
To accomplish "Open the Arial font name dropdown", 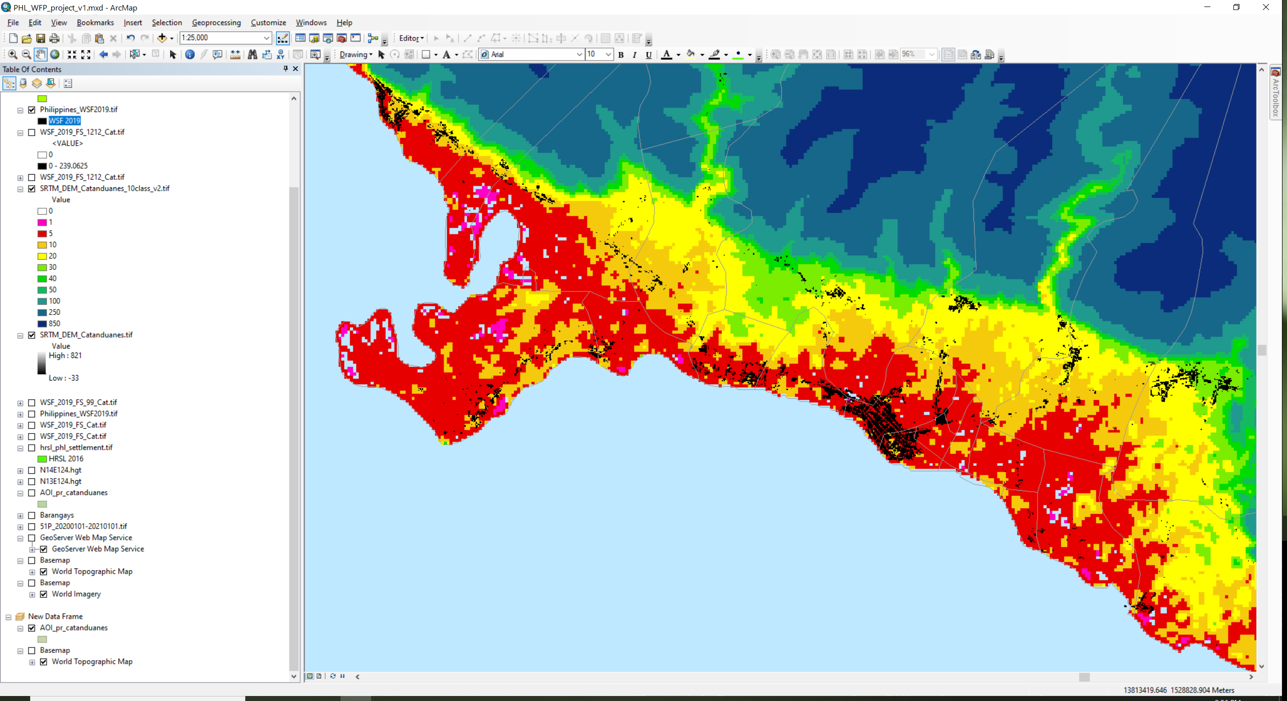I will point(579,55).
